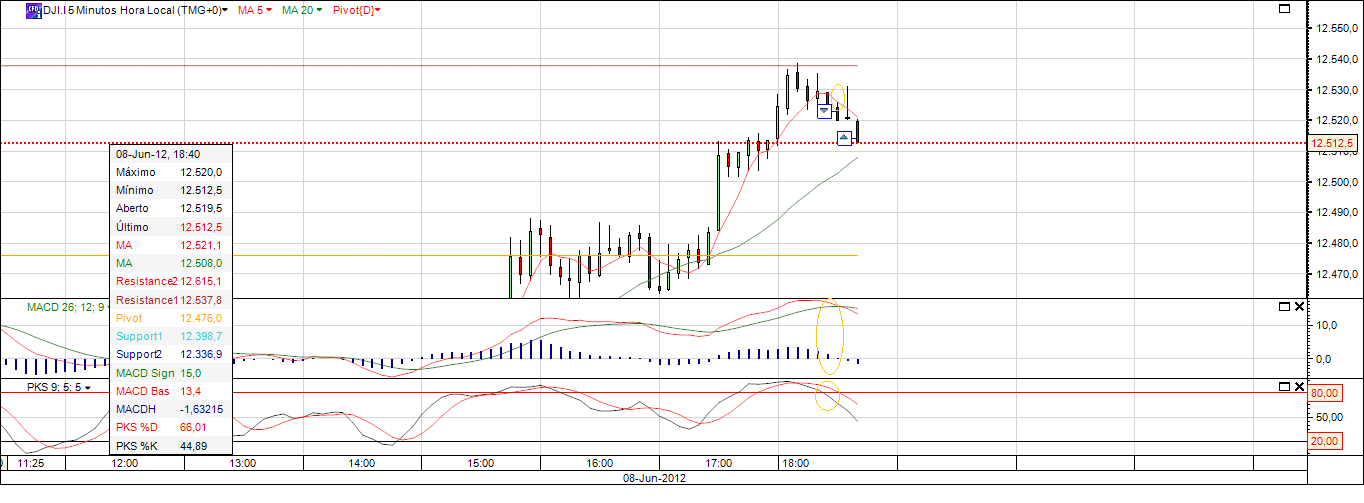This screenshot has width=1364, height=503.
Task: Click the blue down-arrow sell order marker
Action: [x=824, y=111]
